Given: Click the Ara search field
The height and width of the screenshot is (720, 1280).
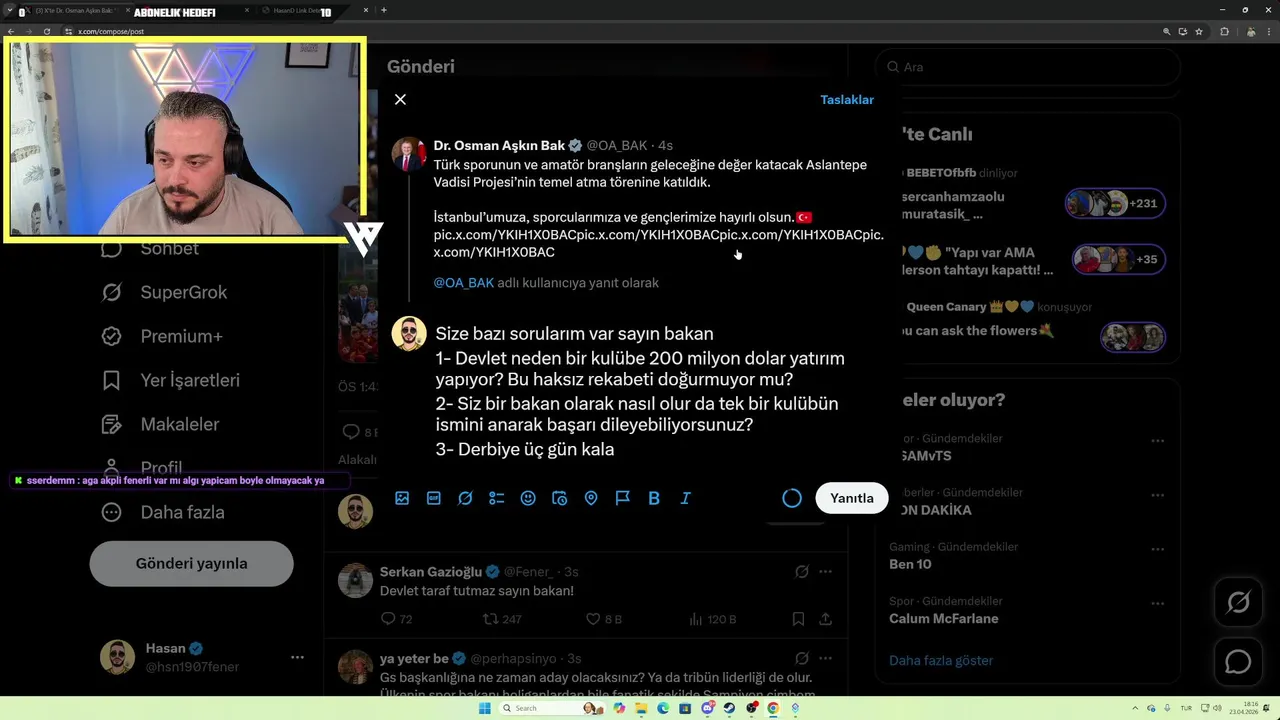Looking at the screenshot, I should coord(1028,67).
